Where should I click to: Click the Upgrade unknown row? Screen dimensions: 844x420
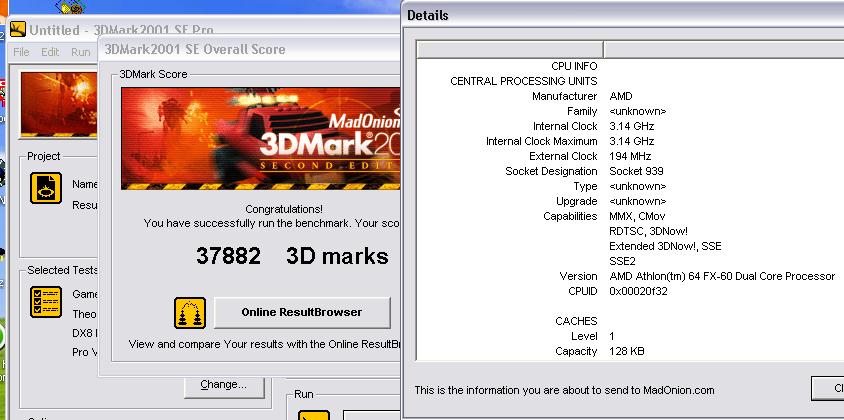(x=630, y=201)
